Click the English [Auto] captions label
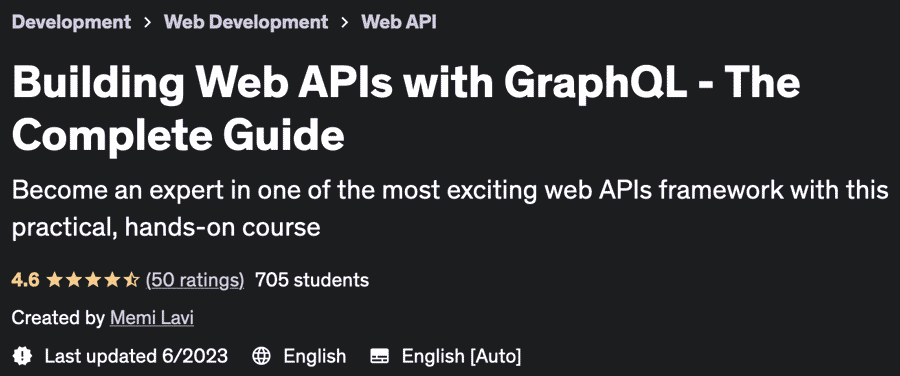Image resolution: width=900 pixels, height=376 pixels. [x=461, y=356]
